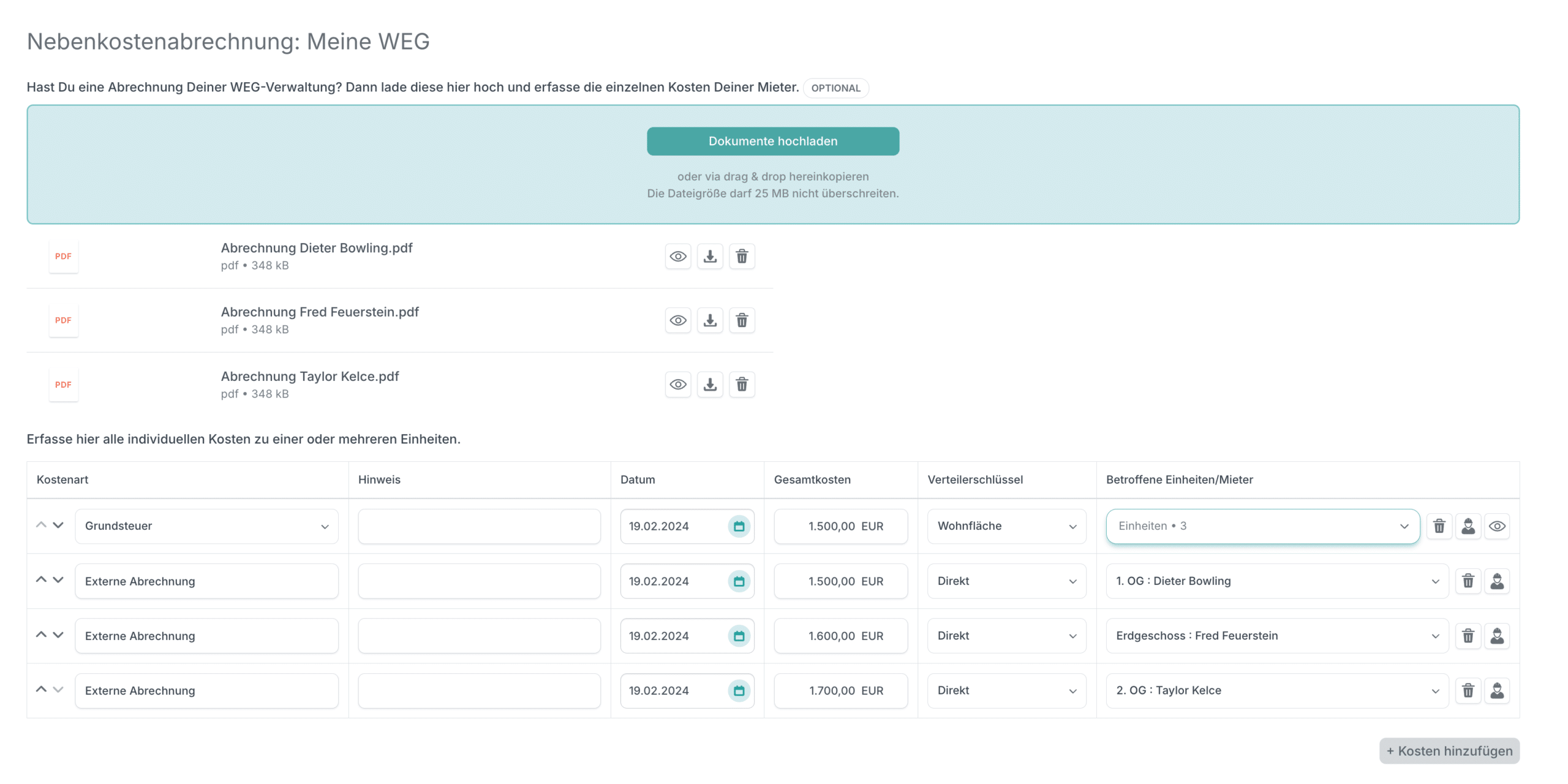Move Fred Feuerstein row up
This screenshot has height=784, width=1568.
[x=41, y=635]
